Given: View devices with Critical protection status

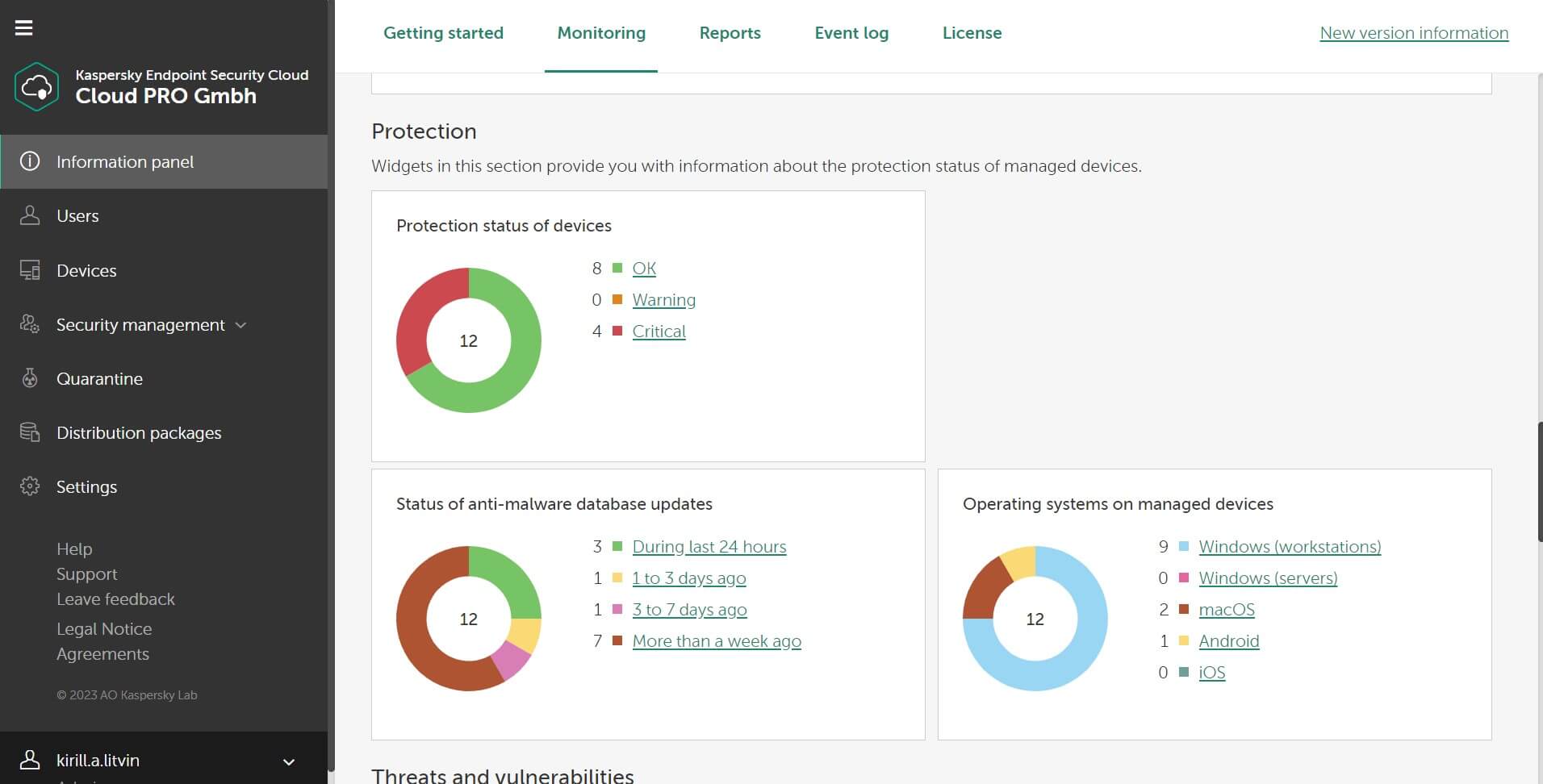Looking at the screenshot, I should pyautogui.click(x=659, y=331).
